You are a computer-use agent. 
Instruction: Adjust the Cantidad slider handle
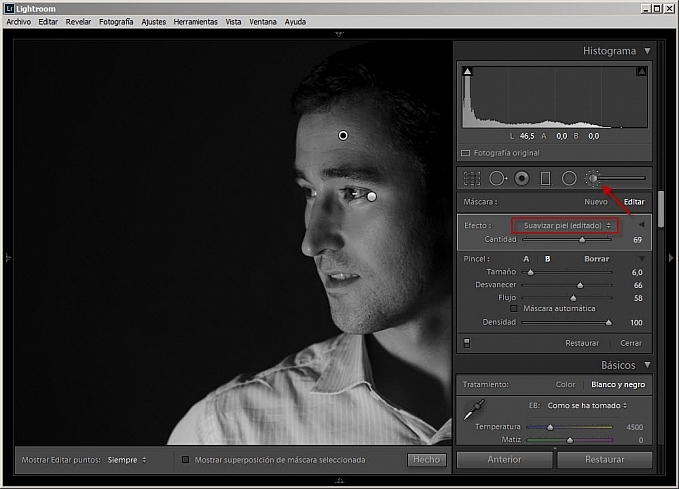[x=582, y=240]
